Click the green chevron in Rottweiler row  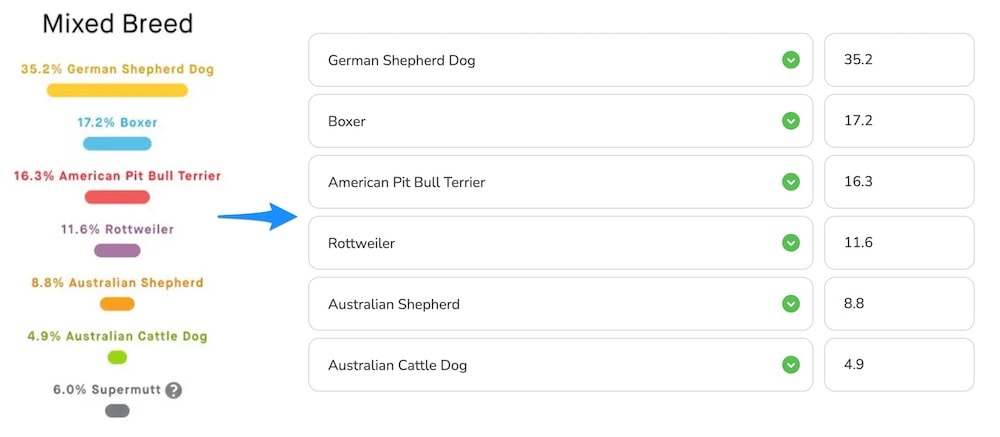pyautogui.click(x=791, y=243)
